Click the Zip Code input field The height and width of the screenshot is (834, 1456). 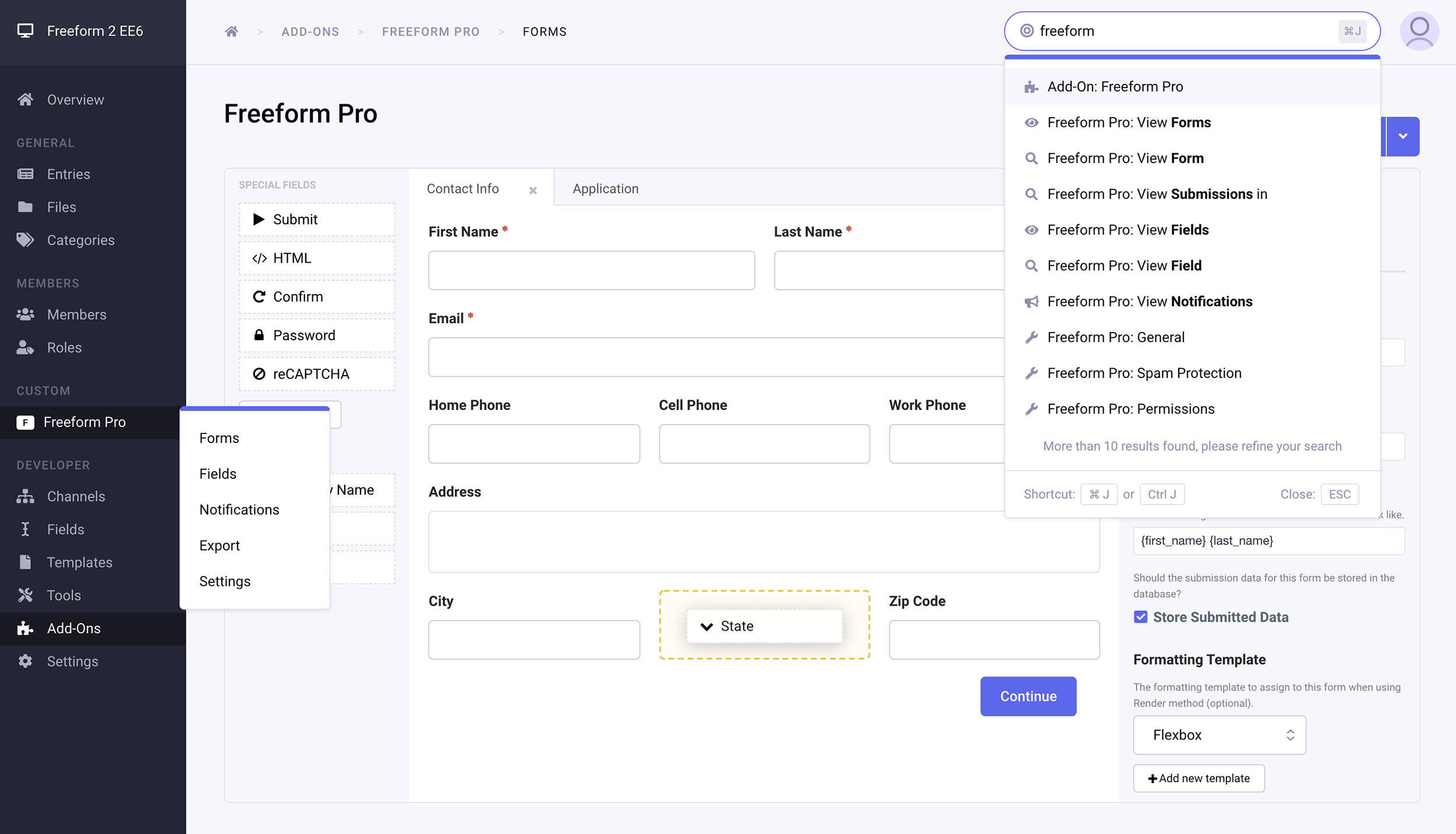pos(994,639)
